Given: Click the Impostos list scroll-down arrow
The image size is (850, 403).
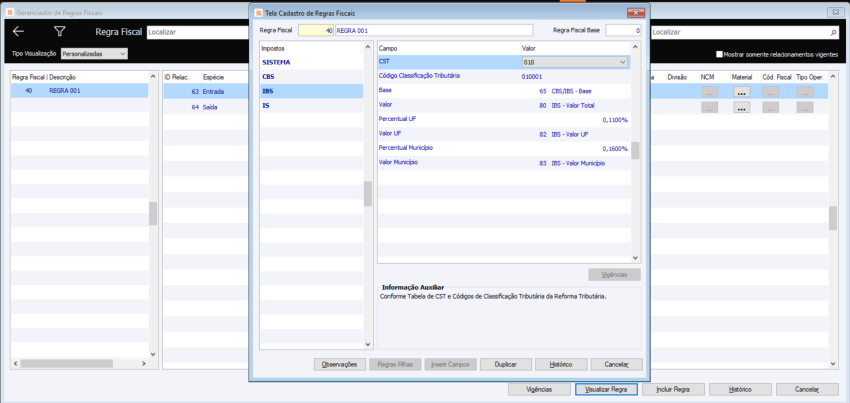Looking at the screenshot, I should pos(368,344).
